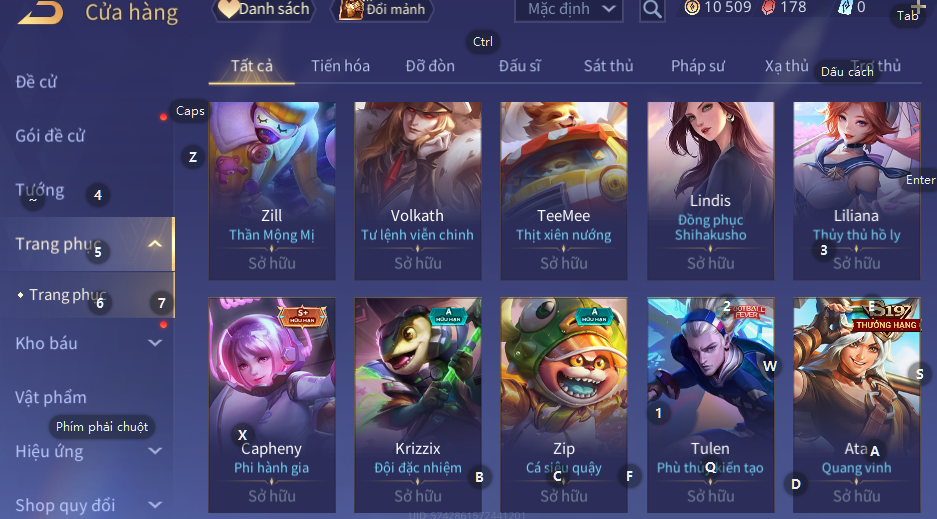
Task: Switch to the Pháp sư tab
Action: tap(697, 66)
